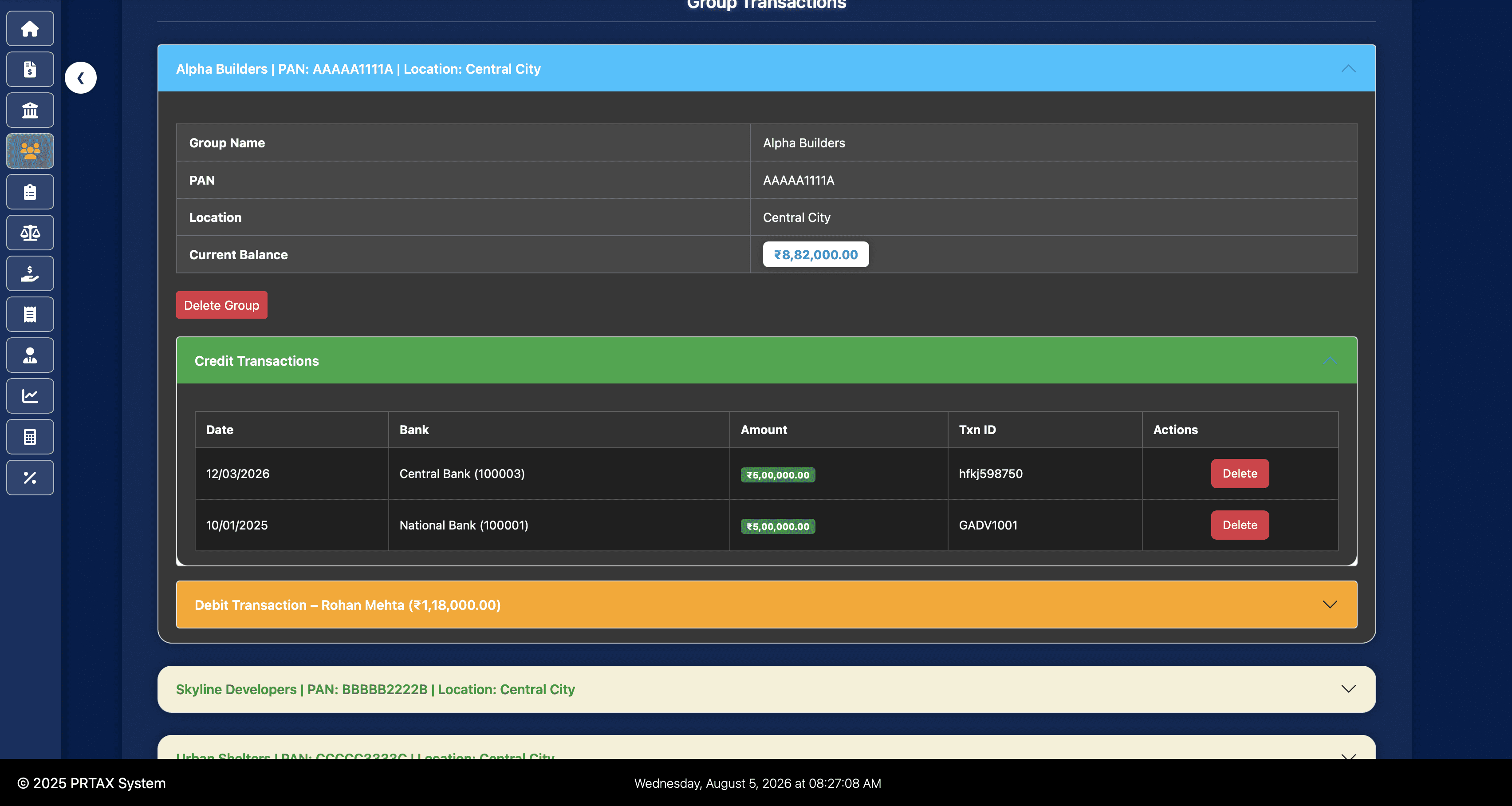Select the Central Bank (100003) cell
Image resolution: width=1512 pixels, height=806 pixels.
click(559, 474)
